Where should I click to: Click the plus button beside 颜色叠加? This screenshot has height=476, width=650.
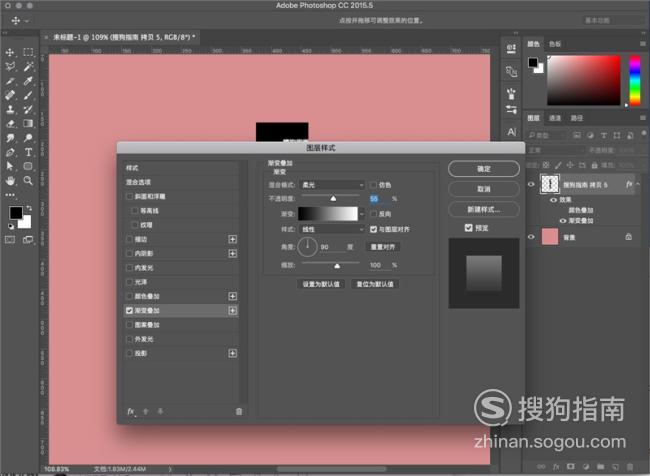(x=233, y=296)
